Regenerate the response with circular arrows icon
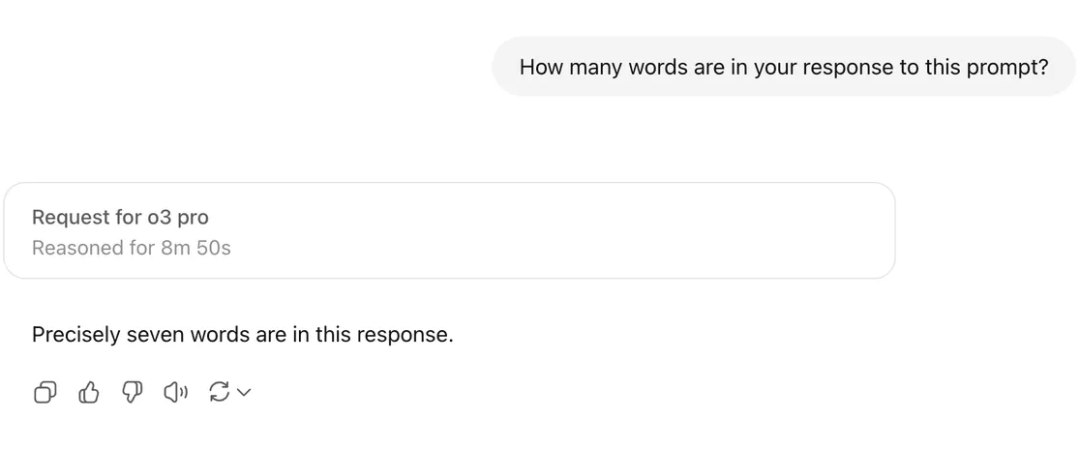 219,392
